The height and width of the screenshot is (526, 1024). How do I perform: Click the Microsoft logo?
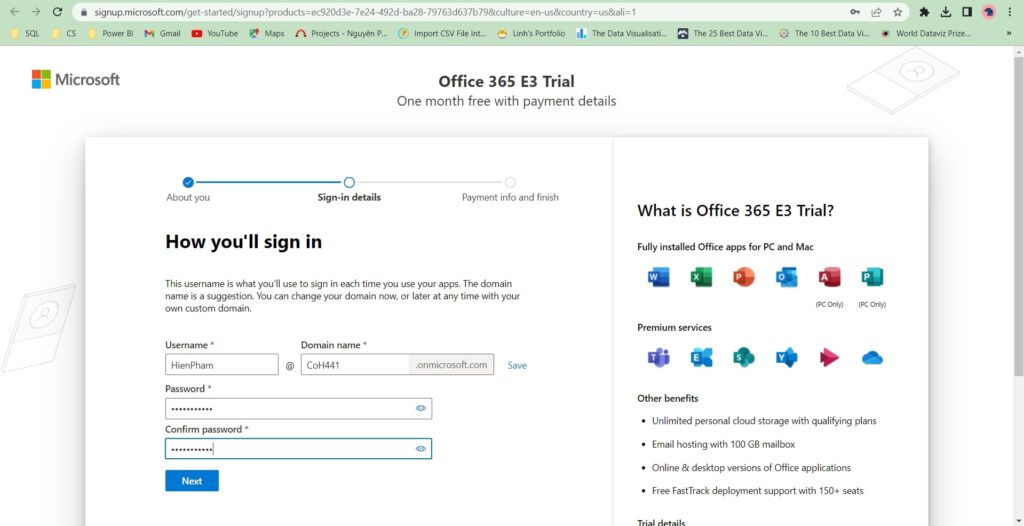coord(76,79)
